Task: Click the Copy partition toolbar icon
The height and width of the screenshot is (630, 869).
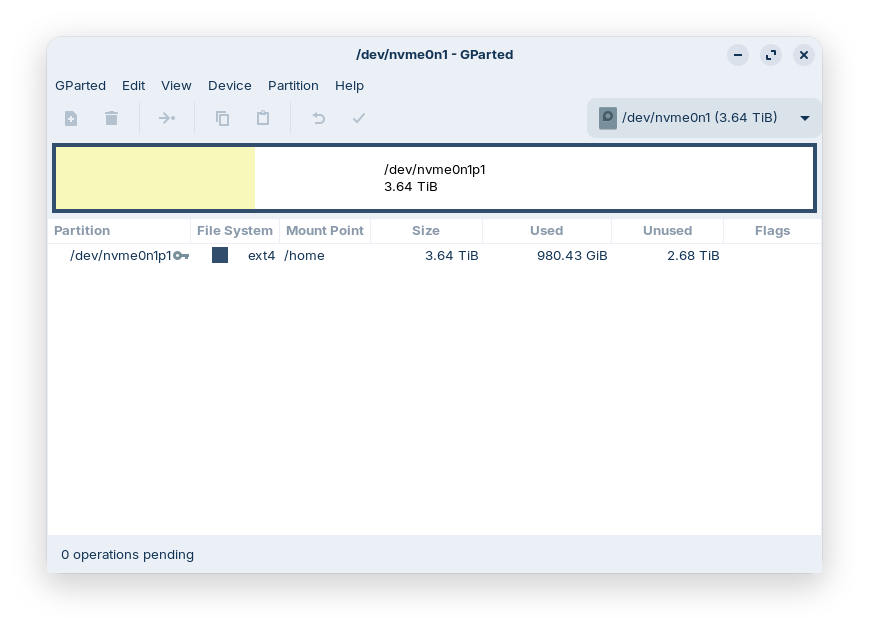Action: pos(223,118)
